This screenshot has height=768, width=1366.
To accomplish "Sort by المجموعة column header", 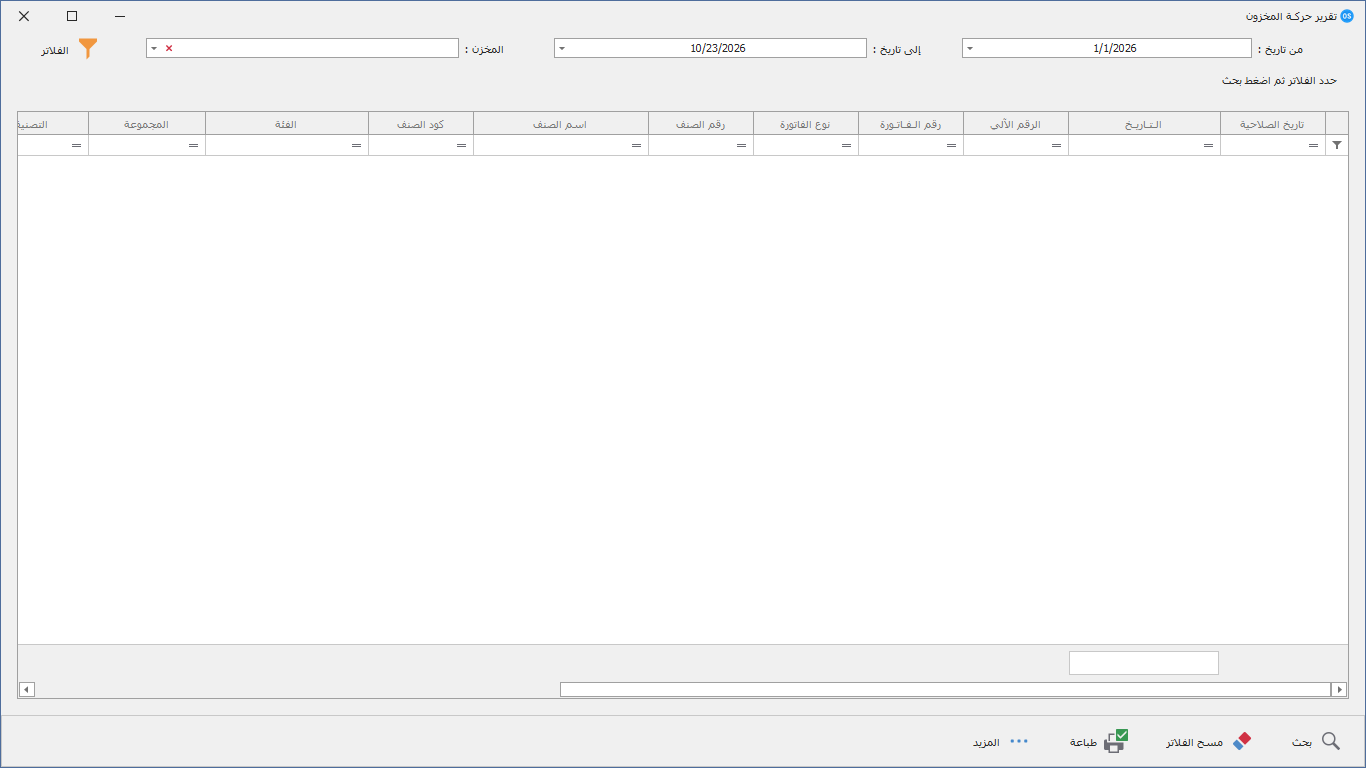I will (x=147, y=124).
